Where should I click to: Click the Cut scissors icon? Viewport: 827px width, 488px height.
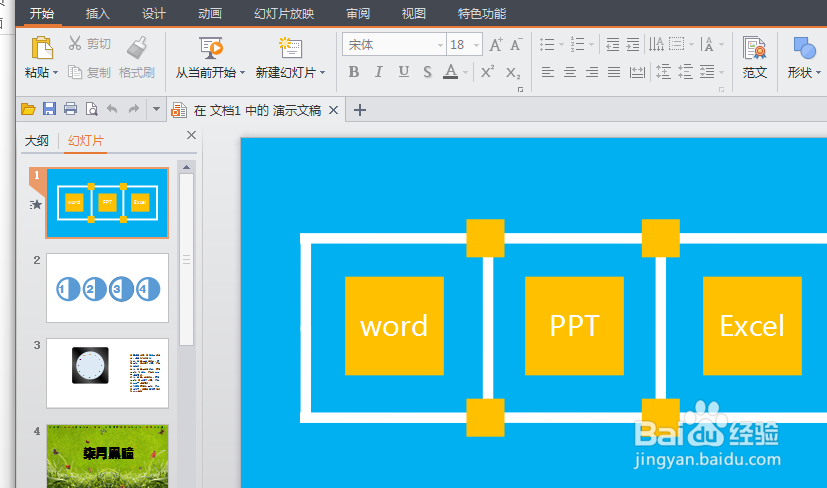(75, 44)
